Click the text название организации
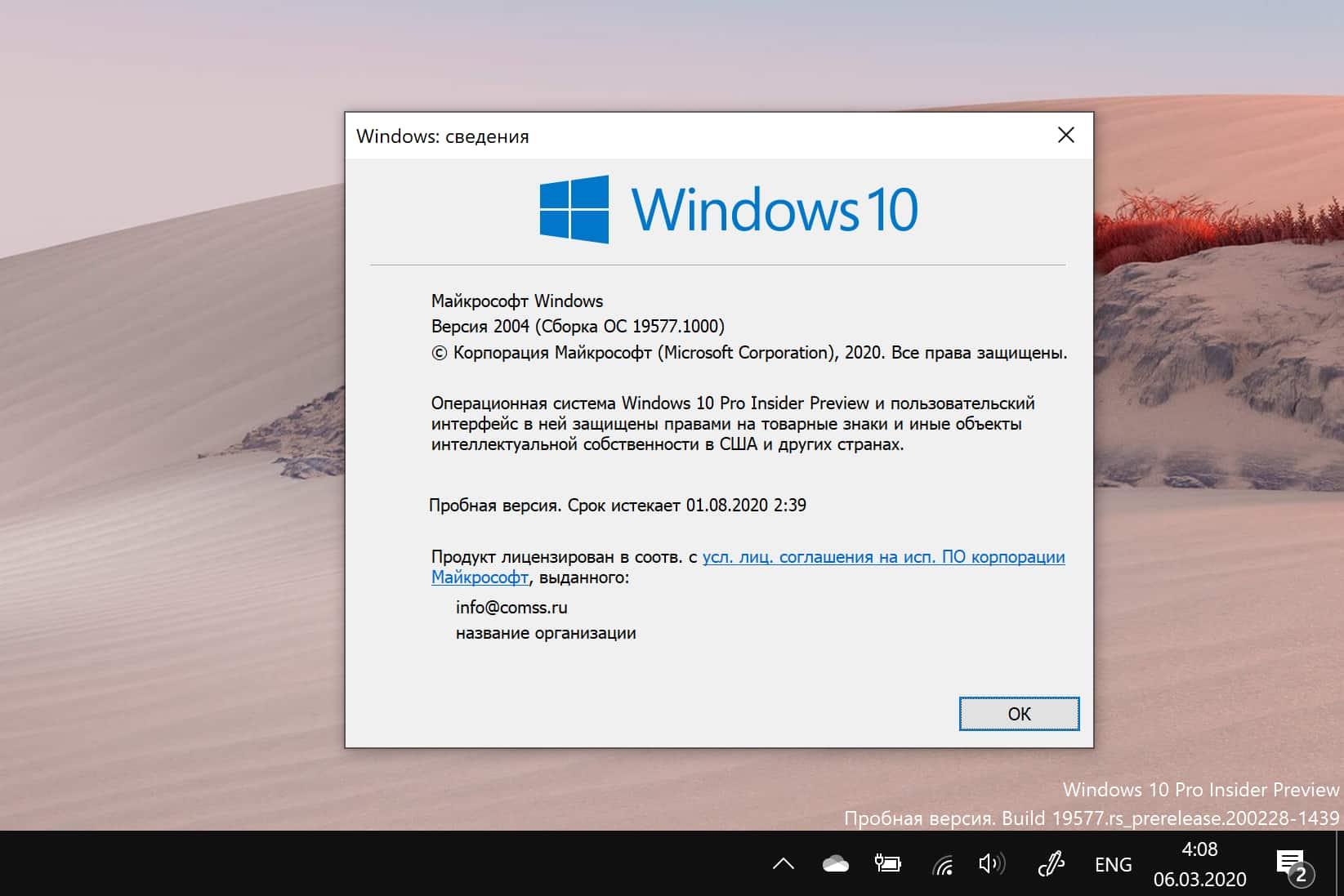Image resolution: width=1344 pixels, height=896 pixels. (x=546, y=633)
